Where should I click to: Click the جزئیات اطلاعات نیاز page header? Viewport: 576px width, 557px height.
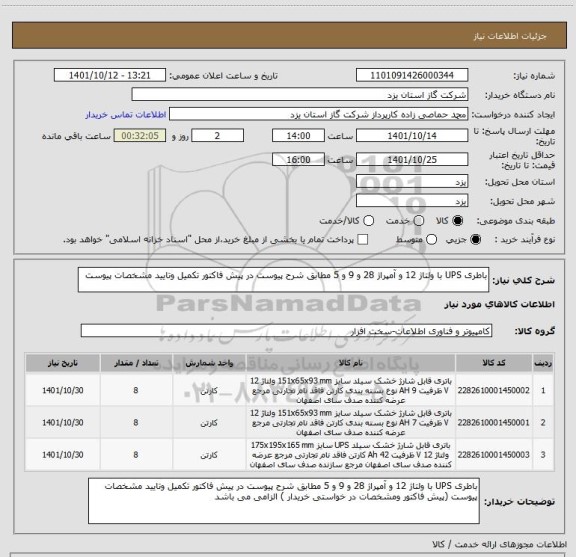[x=510, y=36]
